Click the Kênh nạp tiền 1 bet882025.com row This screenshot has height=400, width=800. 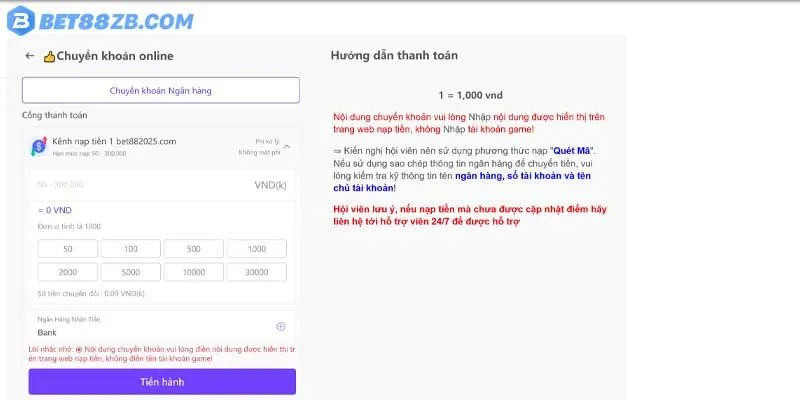[162, 146]
